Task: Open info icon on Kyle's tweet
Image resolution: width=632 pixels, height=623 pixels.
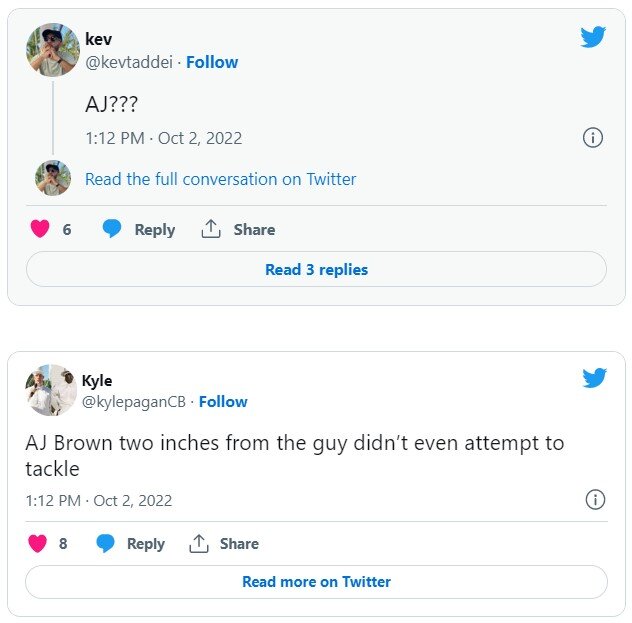Action: [595, 499]
